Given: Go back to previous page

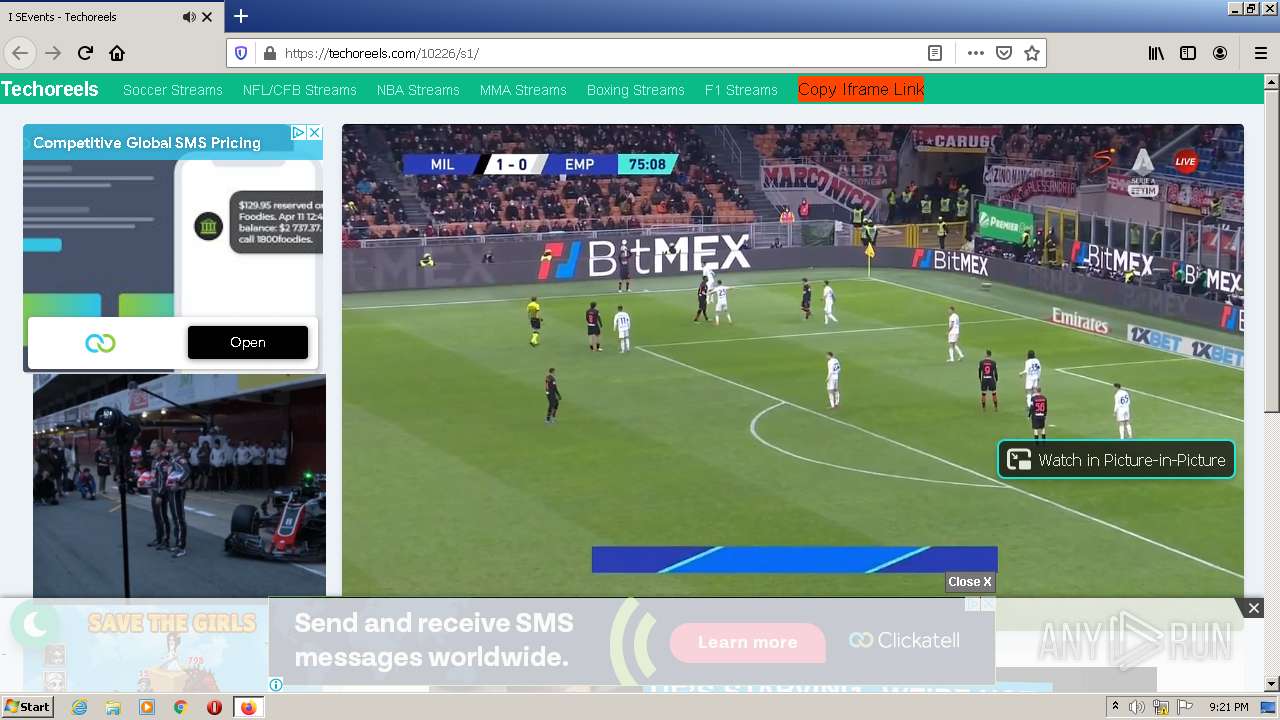Looking at the screenshot, I should tap(20, 53).
